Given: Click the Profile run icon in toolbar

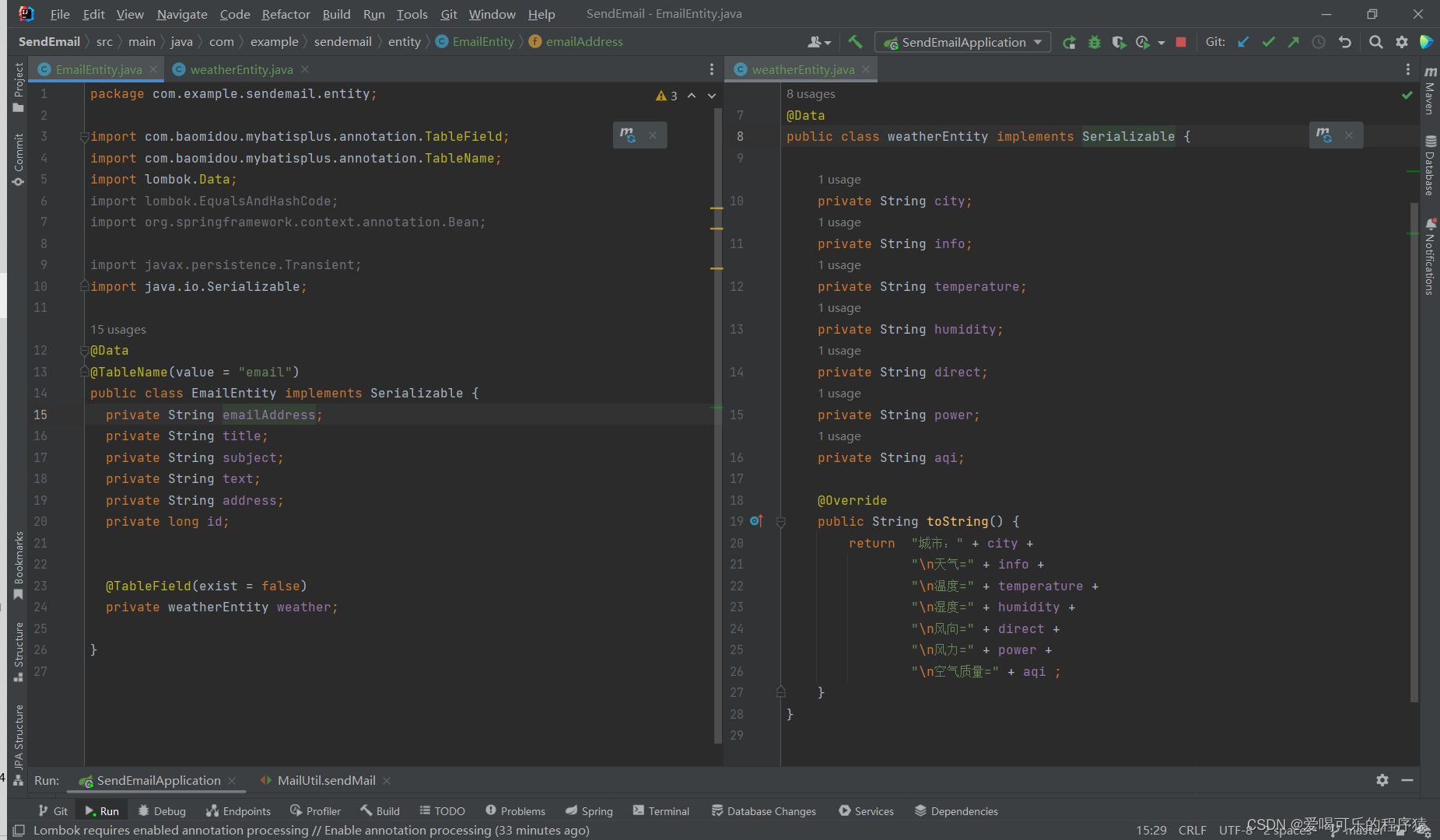Looking at the screenshot, I should [x=1142, y=42].
